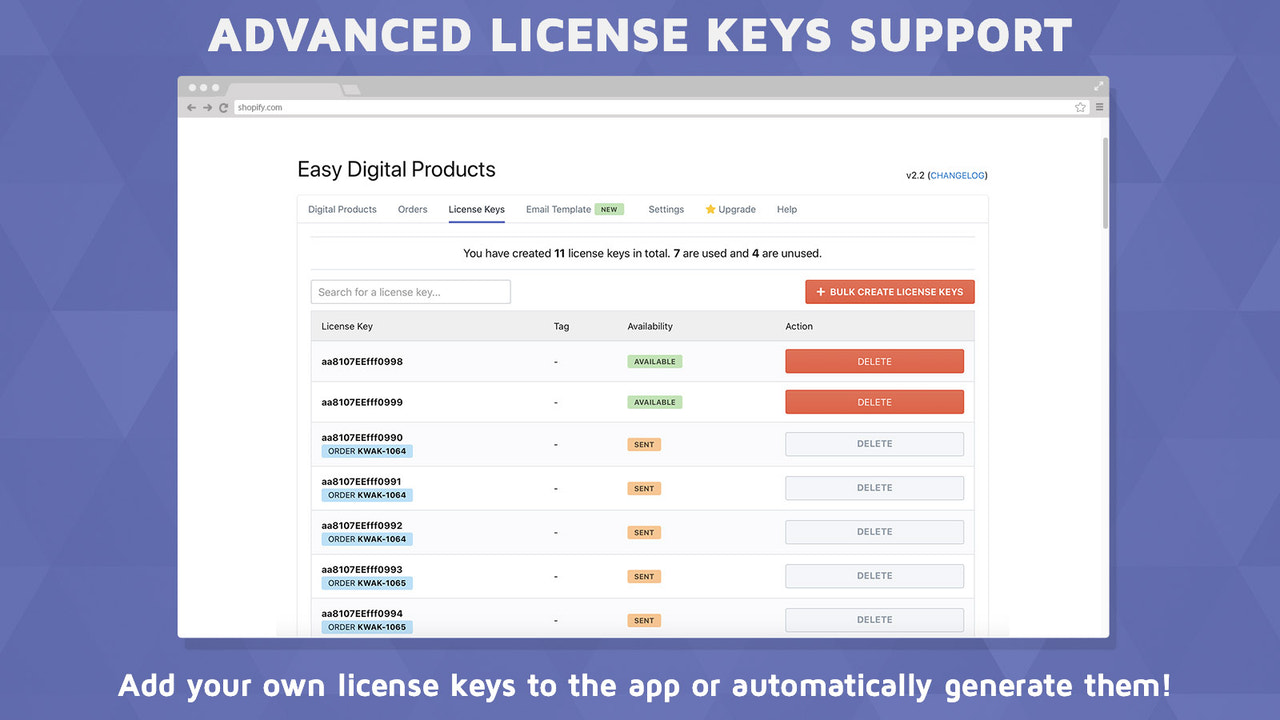Click the license key search field
1280x720 pixels.
[x=410, y=291]
